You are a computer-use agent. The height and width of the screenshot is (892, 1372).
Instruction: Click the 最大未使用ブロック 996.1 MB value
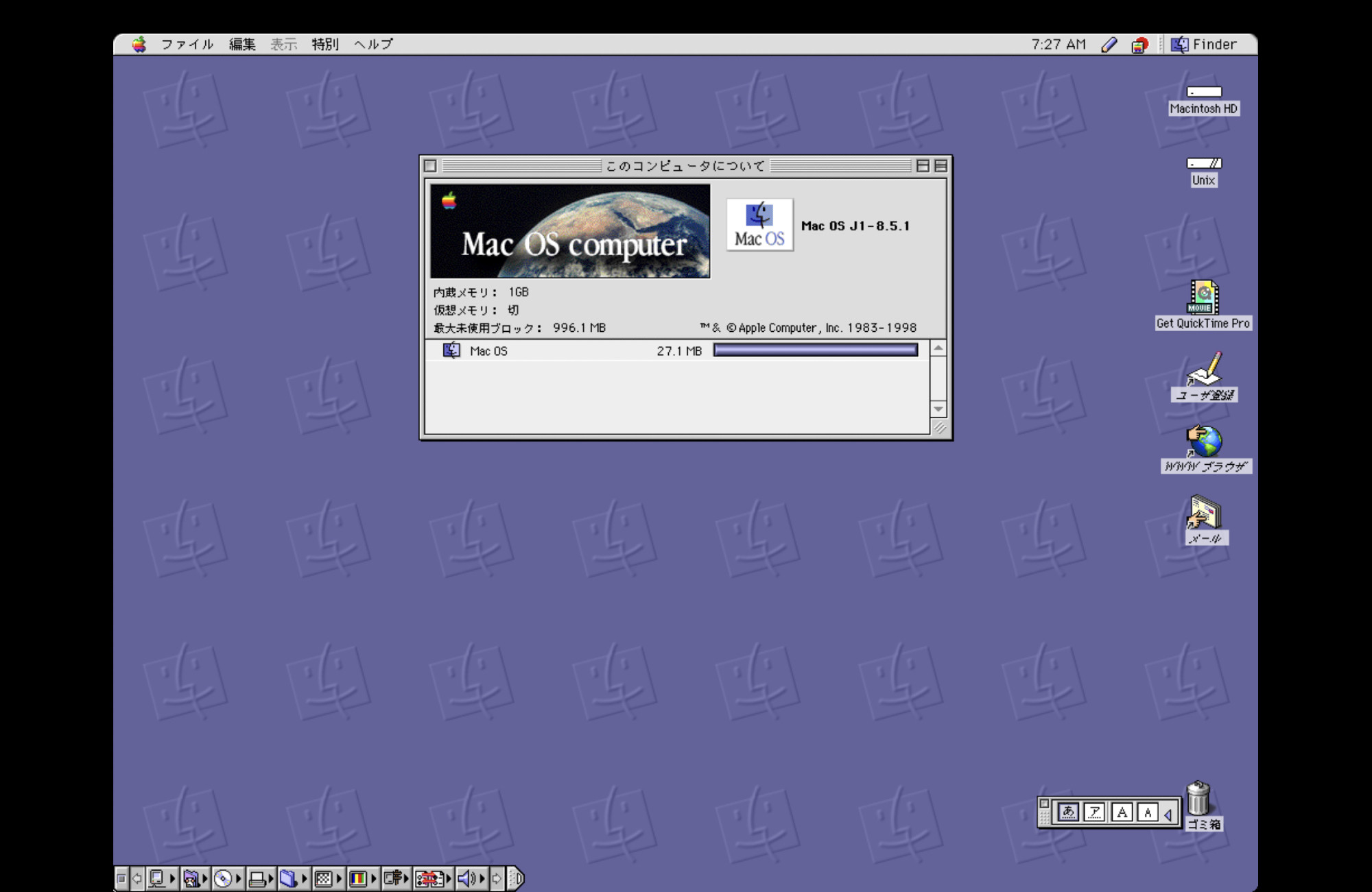(579, 328)
